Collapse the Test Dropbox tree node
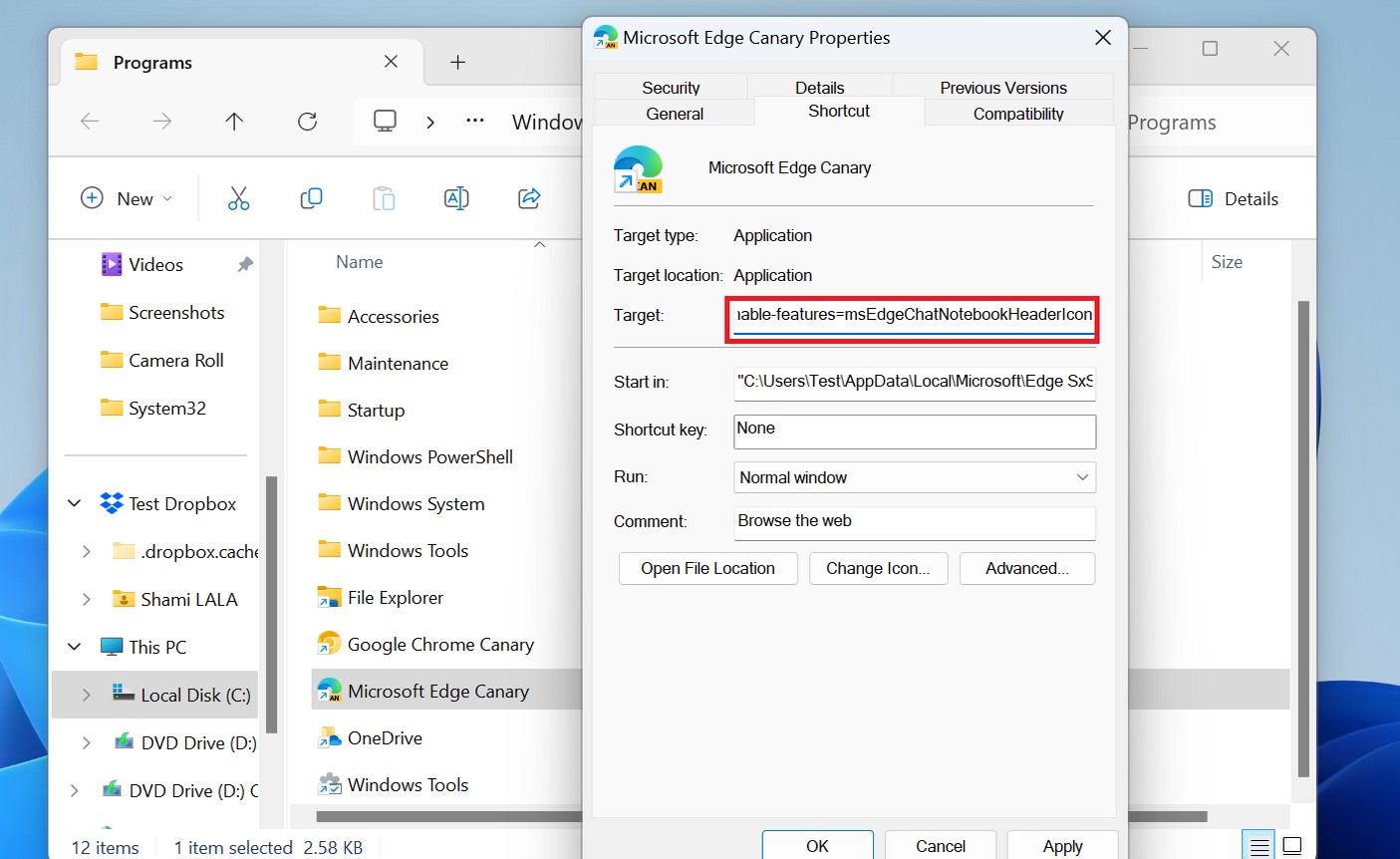 [74, 503]
